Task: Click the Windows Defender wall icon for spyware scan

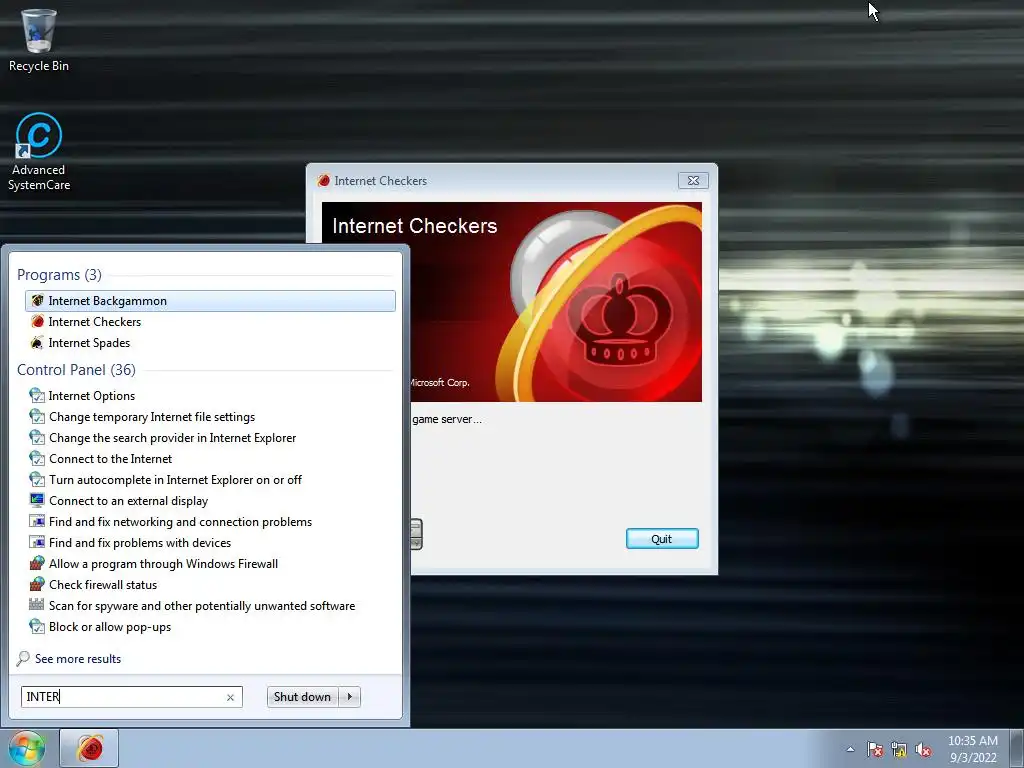Action: click(x=37, y=605)
